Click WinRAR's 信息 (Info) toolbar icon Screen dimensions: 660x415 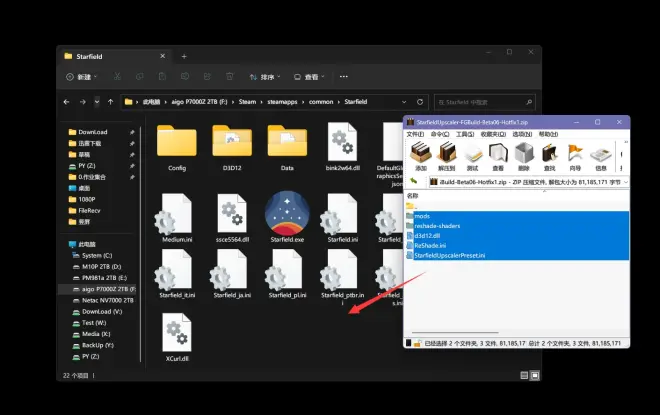[601, 156]
